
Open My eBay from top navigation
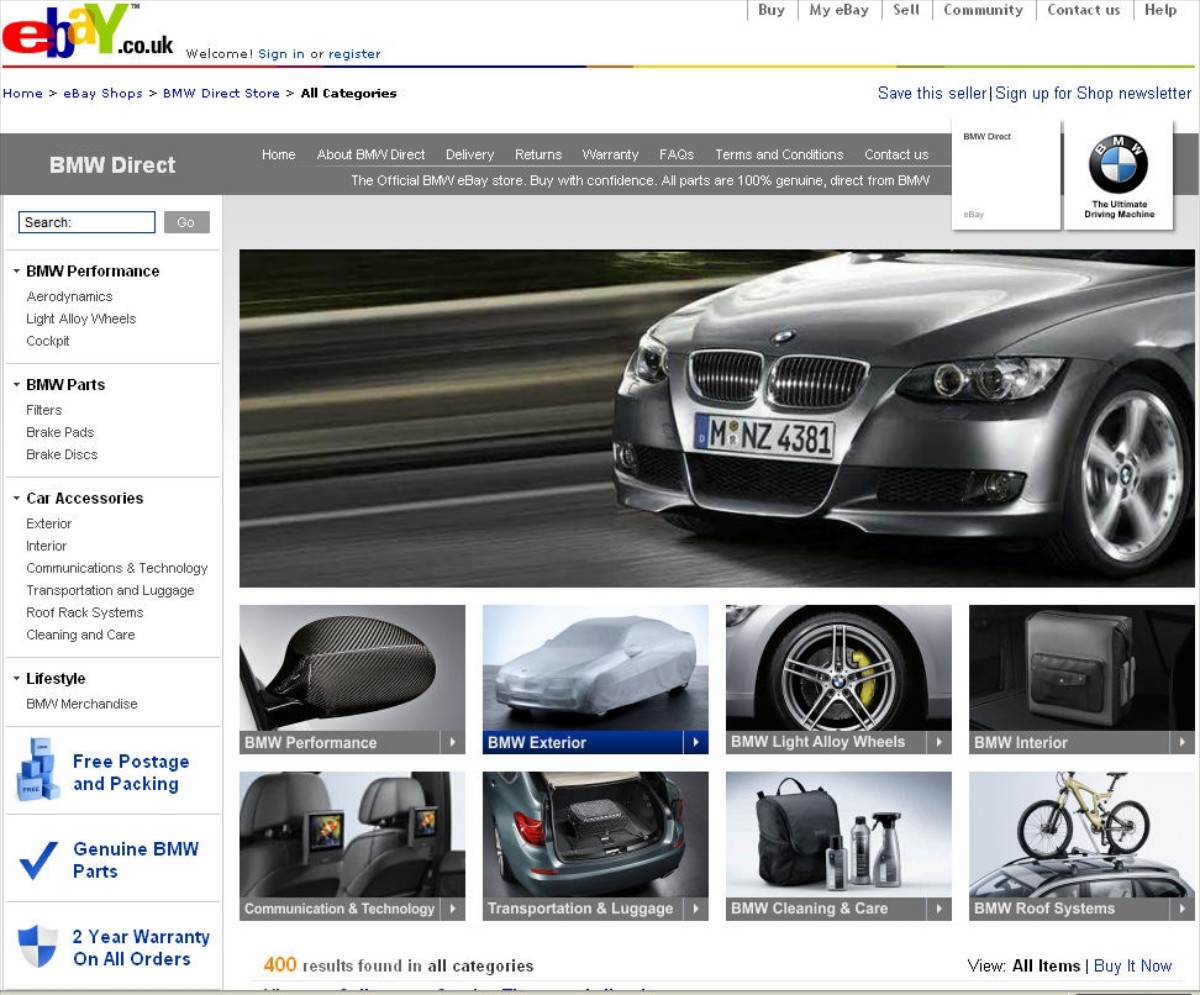tap(838, 10)
